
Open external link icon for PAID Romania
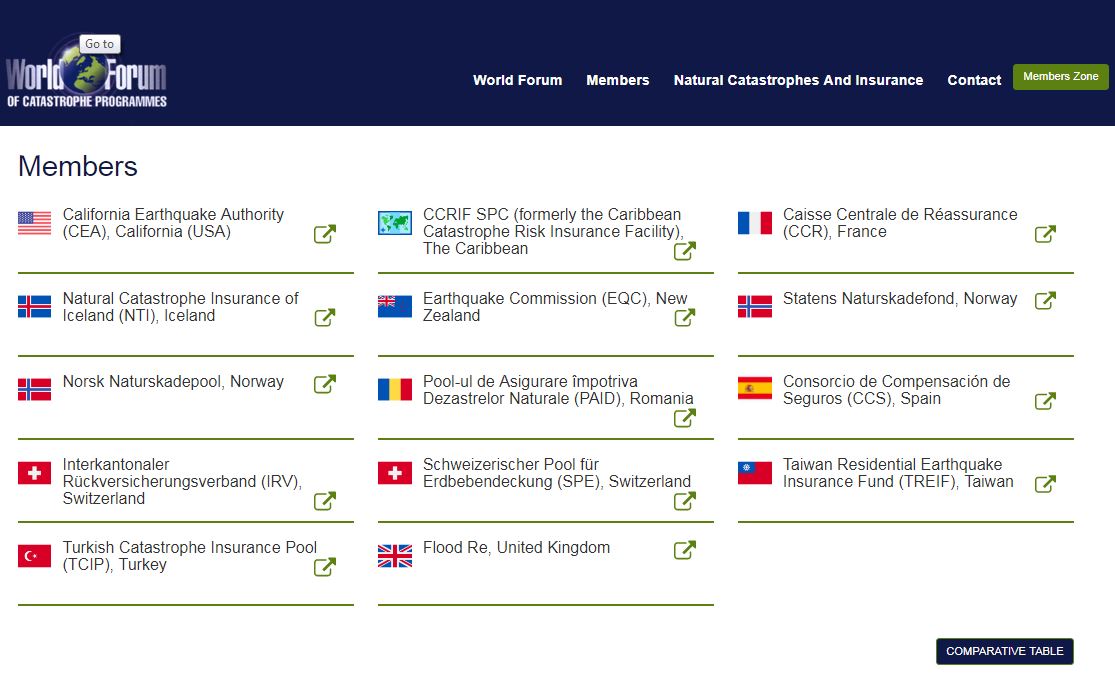click(685, 418)
